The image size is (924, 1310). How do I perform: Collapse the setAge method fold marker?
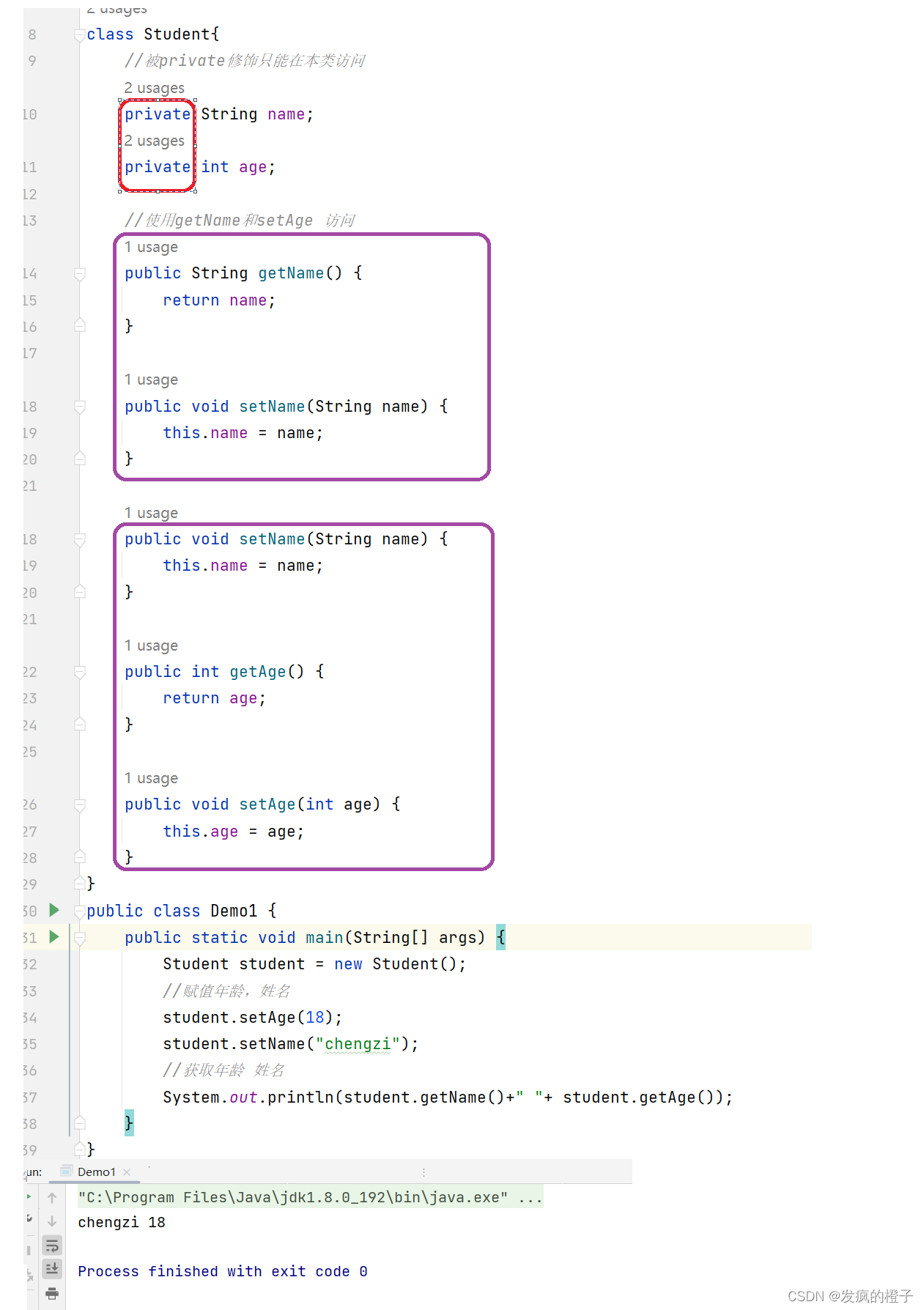[80, 805]
